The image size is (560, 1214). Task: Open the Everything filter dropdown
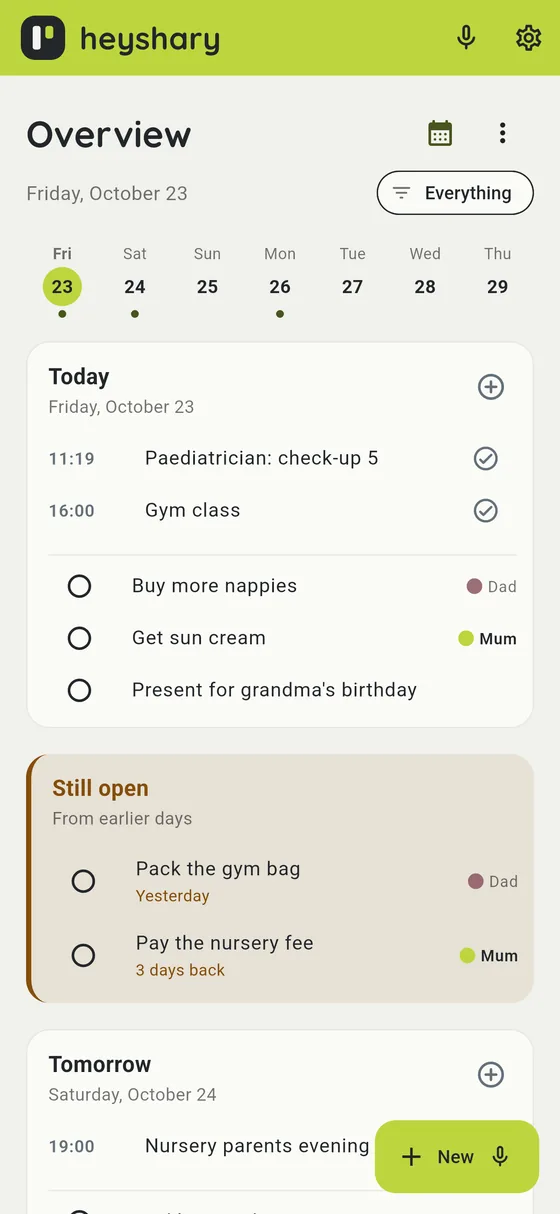click(455, 193)
